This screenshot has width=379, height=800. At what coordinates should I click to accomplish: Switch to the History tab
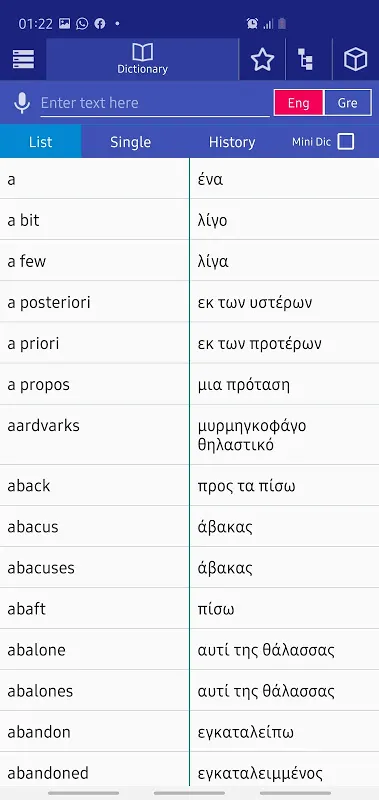tap(232, 142)
